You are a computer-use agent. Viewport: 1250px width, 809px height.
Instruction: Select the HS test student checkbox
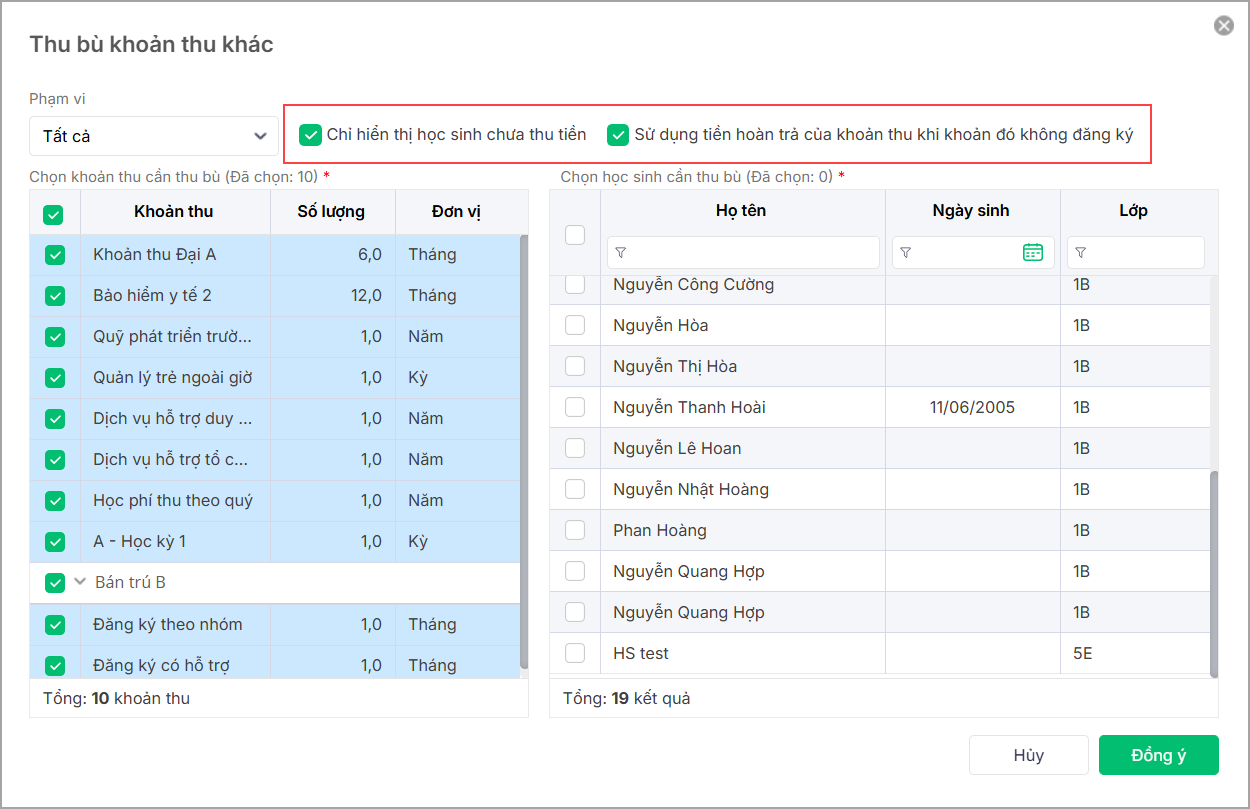pyautogui.click(x=575, y=653)
